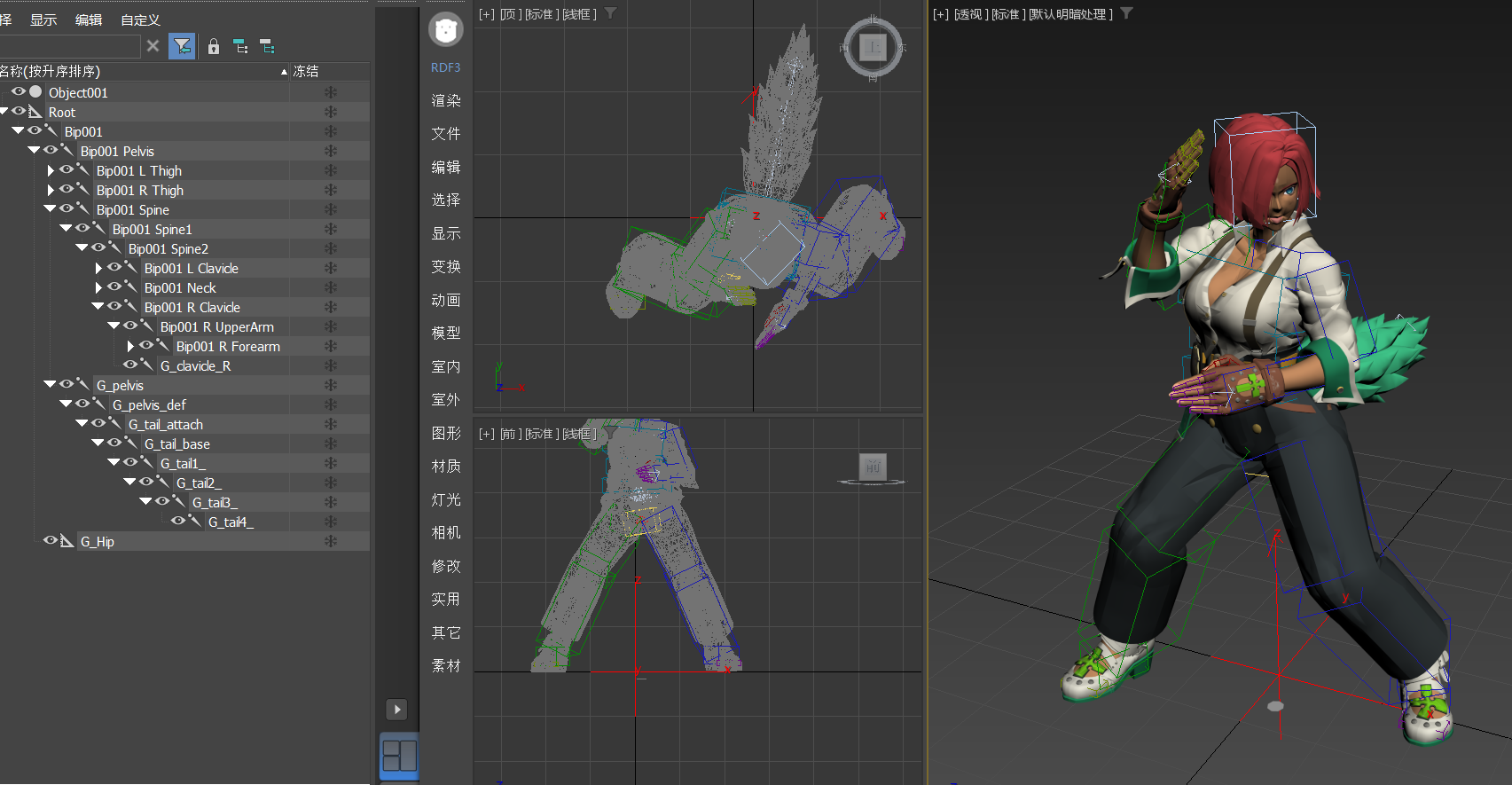This screenshot has height=785, width=1512.
Task: Open the 灯光 category in side panel
Action: tap(446, 499)
